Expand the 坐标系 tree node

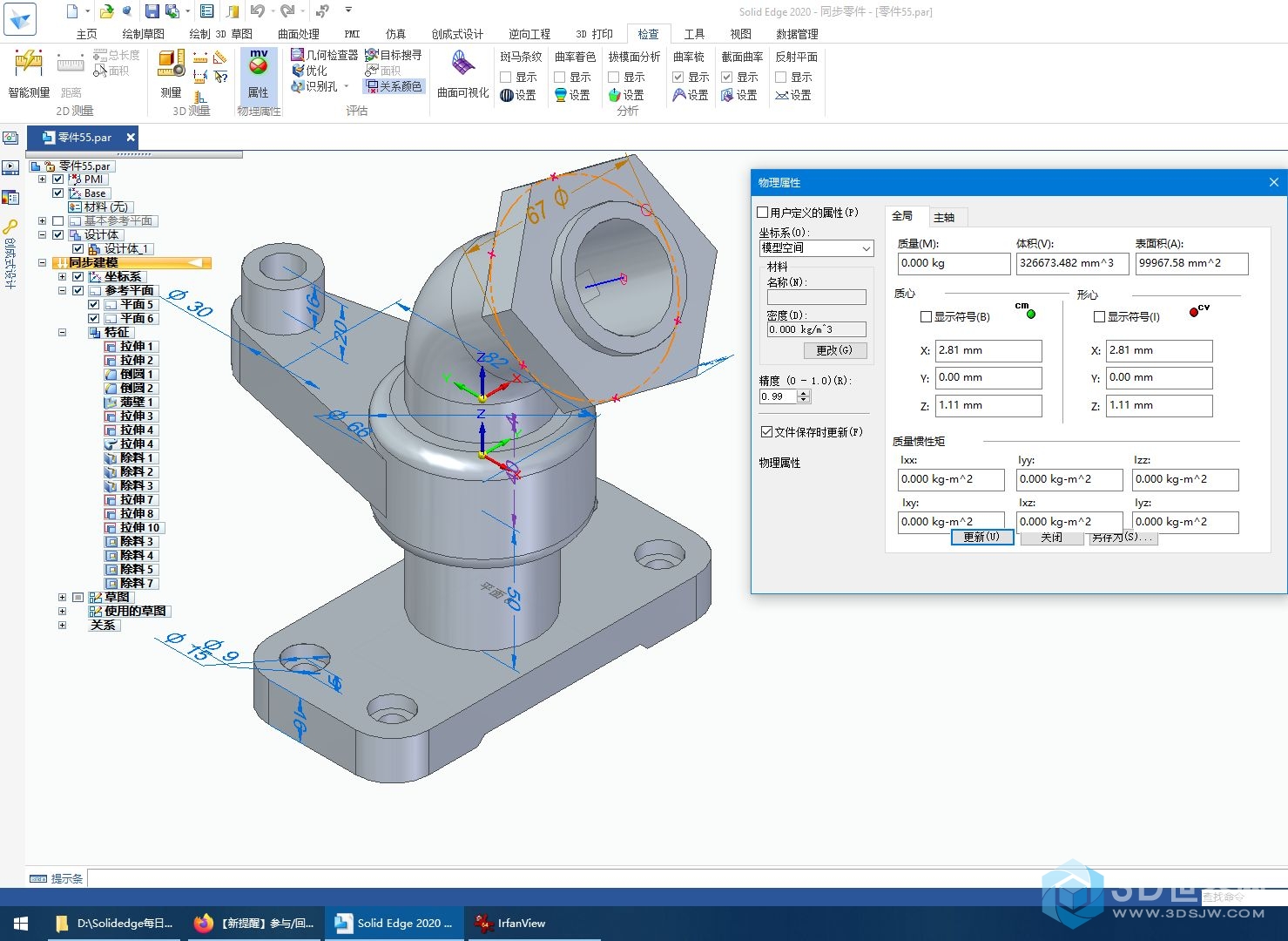click(62, 276)
